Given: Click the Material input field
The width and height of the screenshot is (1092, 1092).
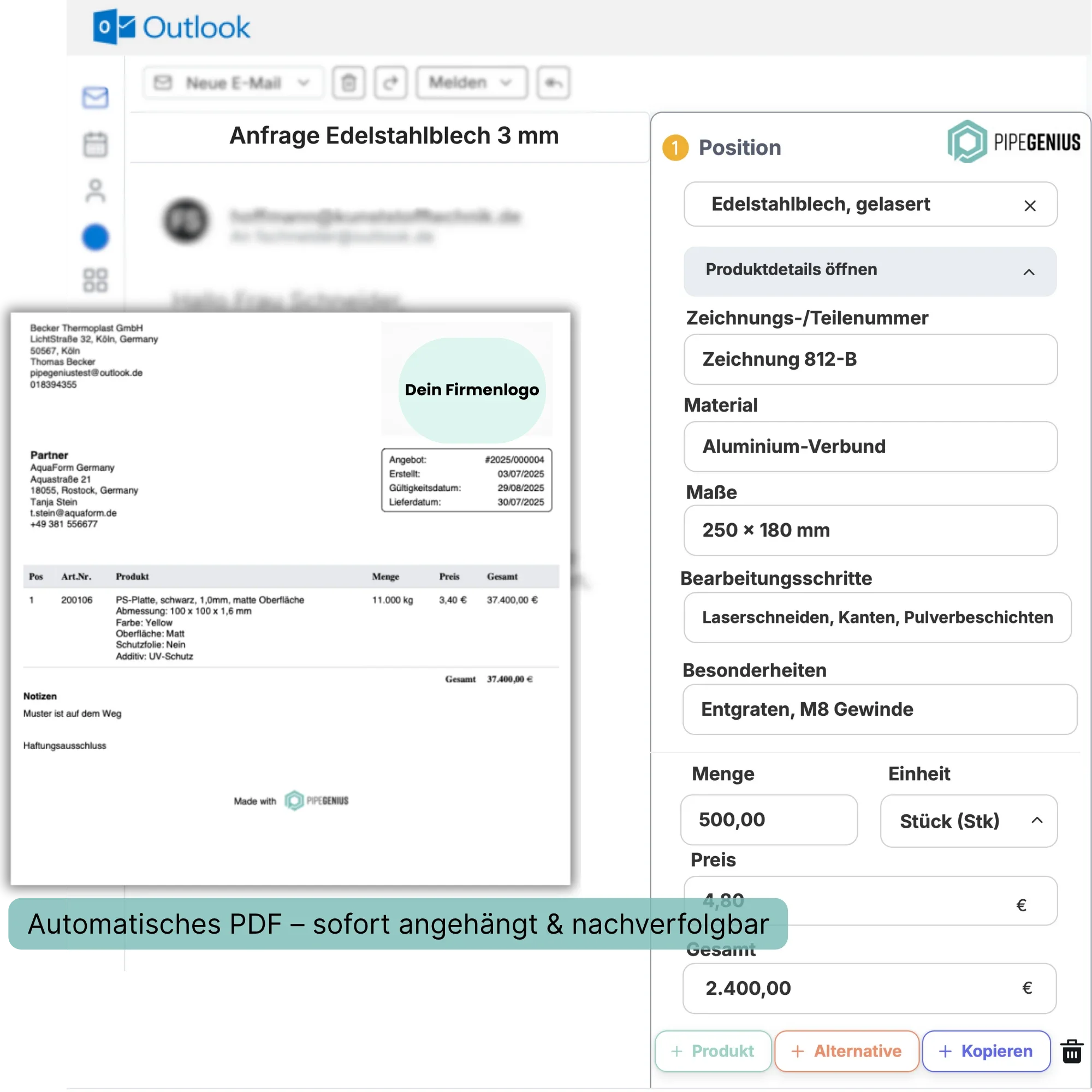Looking at the screenshot, I should [870, 447].
